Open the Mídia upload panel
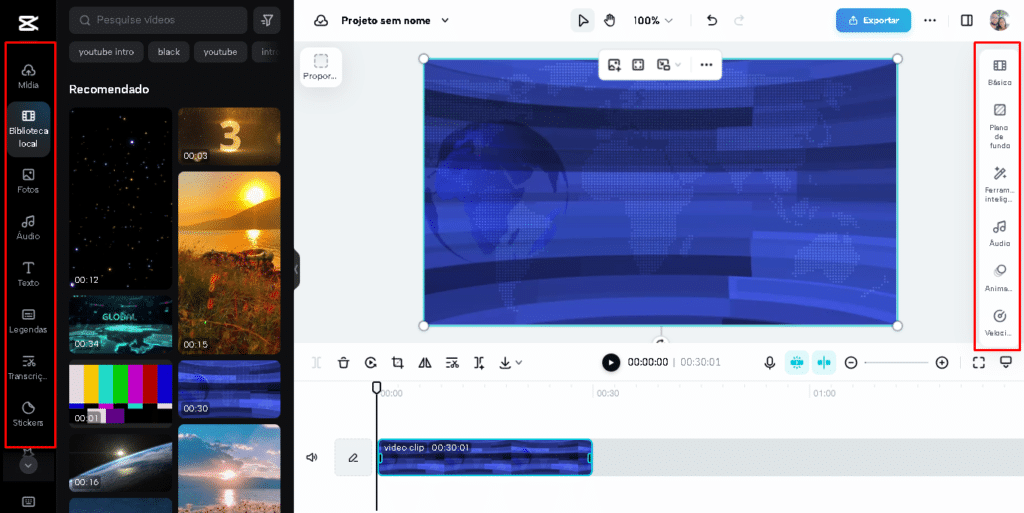The height and width of the screenshot is (513, 1024). (x=29, y=76)
